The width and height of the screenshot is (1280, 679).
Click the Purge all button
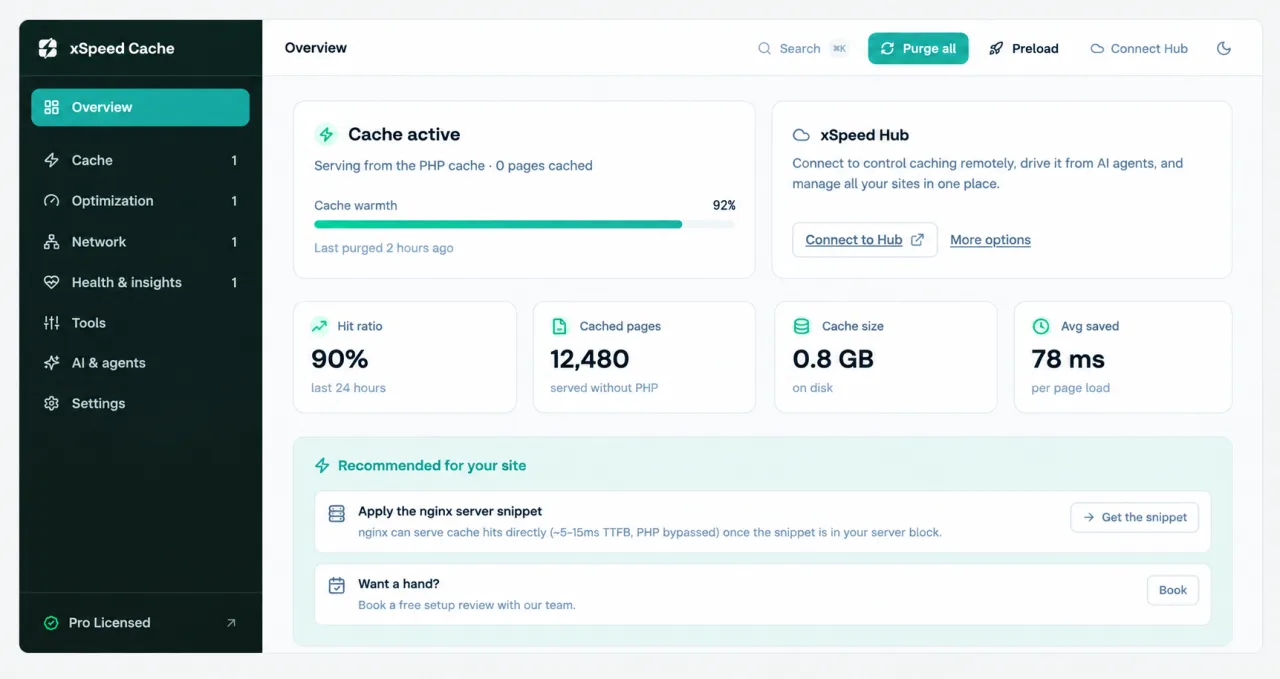[x=918, y=48]
